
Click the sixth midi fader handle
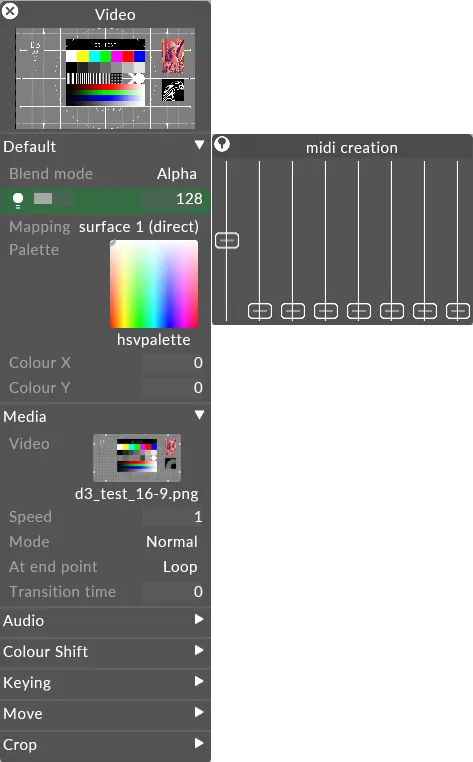tap(392, 311)
